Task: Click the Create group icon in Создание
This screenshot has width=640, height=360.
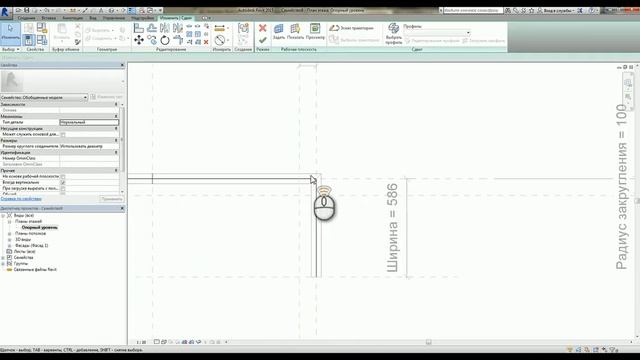Action: click(243, 28)
